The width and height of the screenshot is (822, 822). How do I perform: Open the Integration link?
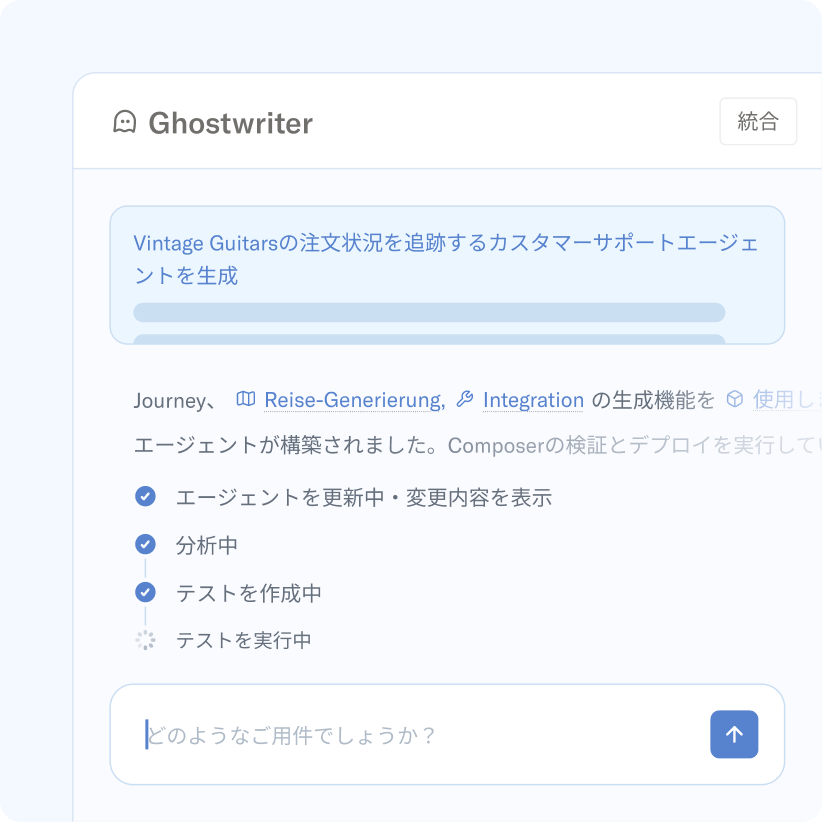(x=533, y=400)
